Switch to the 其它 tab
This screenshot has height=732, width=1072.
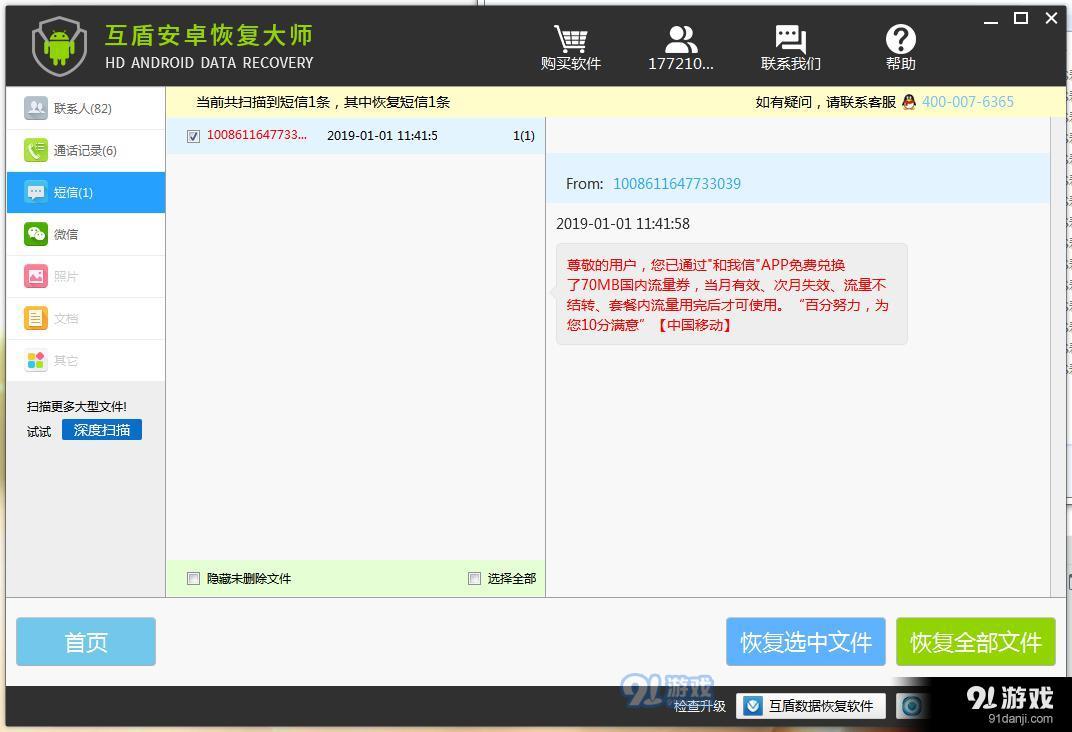85,360
